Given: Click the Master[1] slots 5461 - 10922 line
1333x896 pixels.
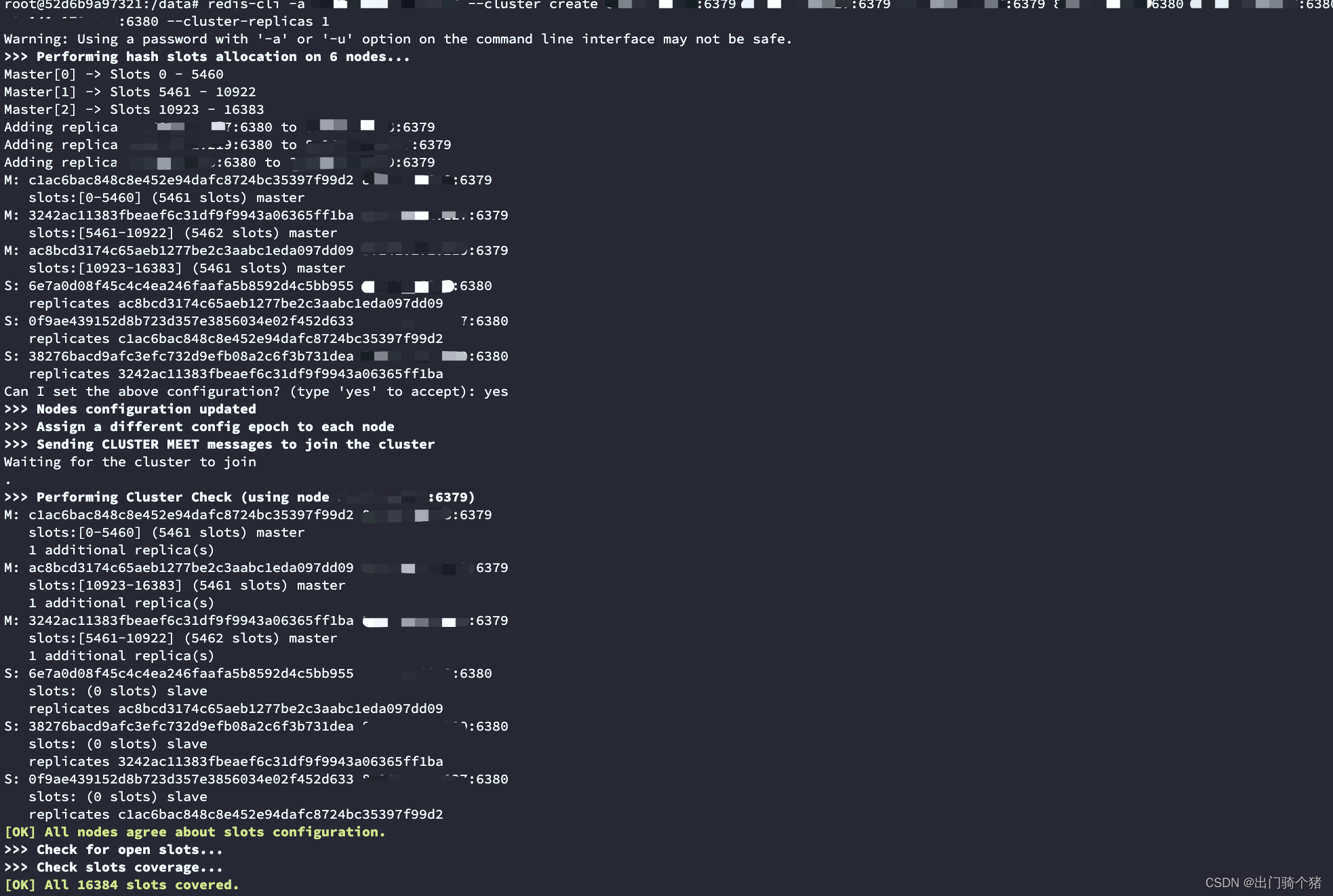Looking at the screenshot, I should click(x=130, y=92).
